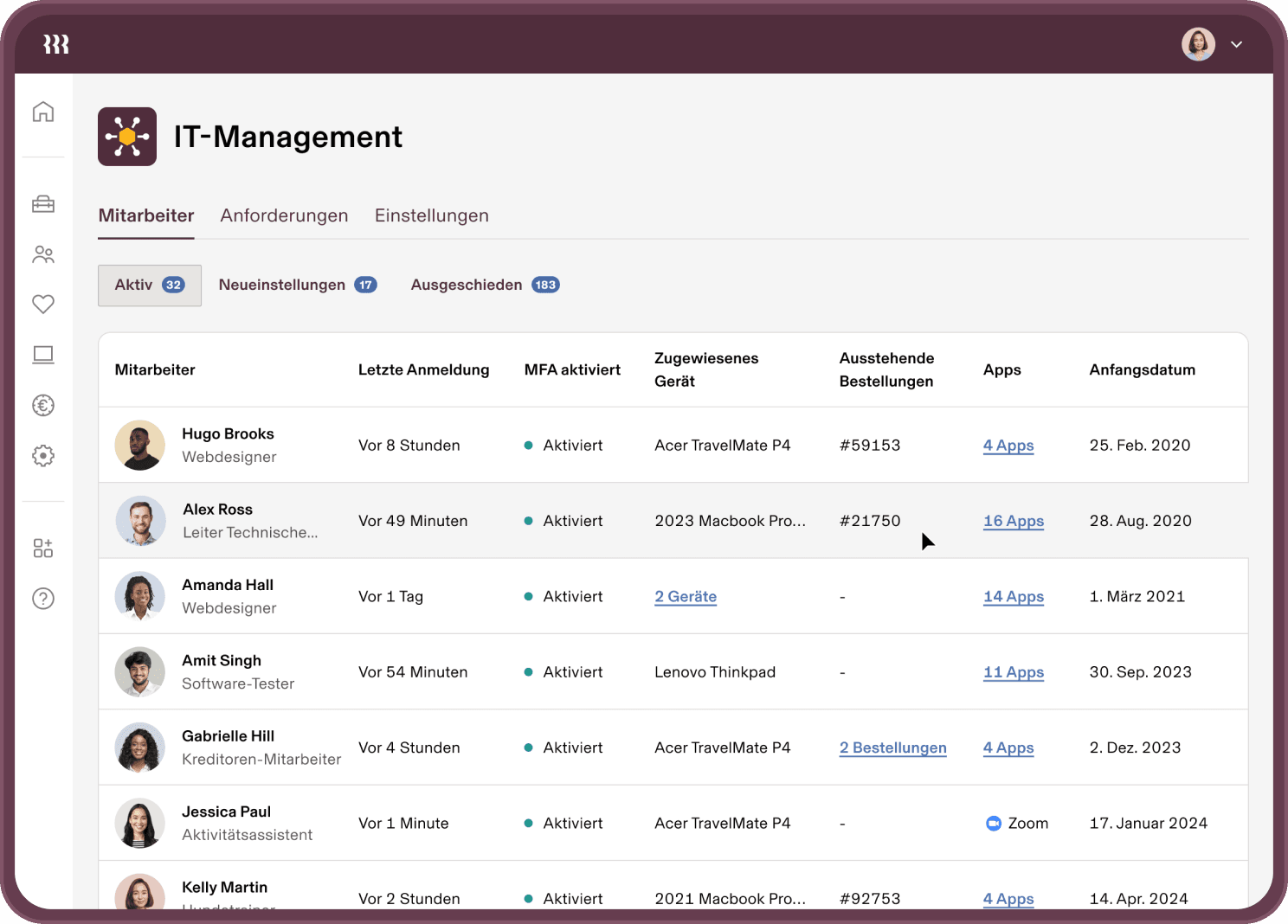
Task: Select the people icon in the sidebar
Action: point(43,254)
